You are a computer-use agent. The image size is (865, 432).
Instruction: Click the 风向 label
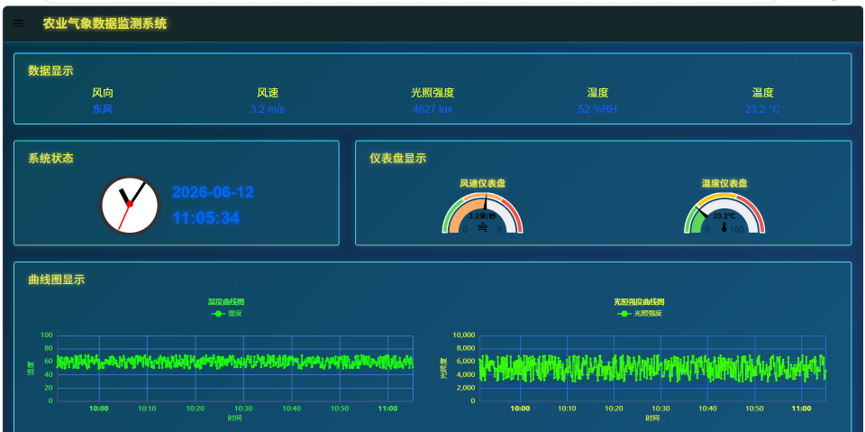click(x=103, y=93)
